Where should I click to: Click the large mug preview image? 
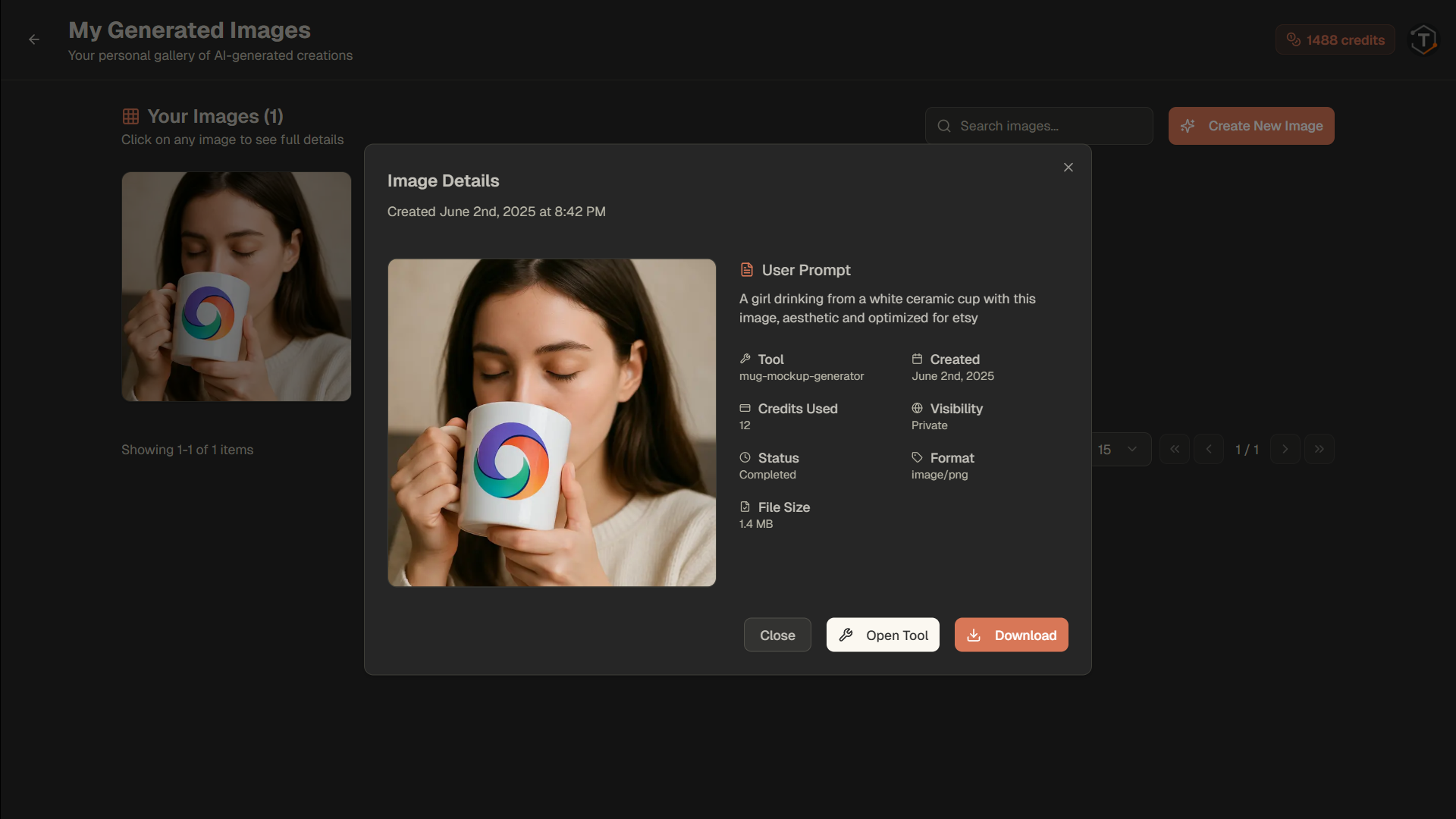click(x=552, y=422)
